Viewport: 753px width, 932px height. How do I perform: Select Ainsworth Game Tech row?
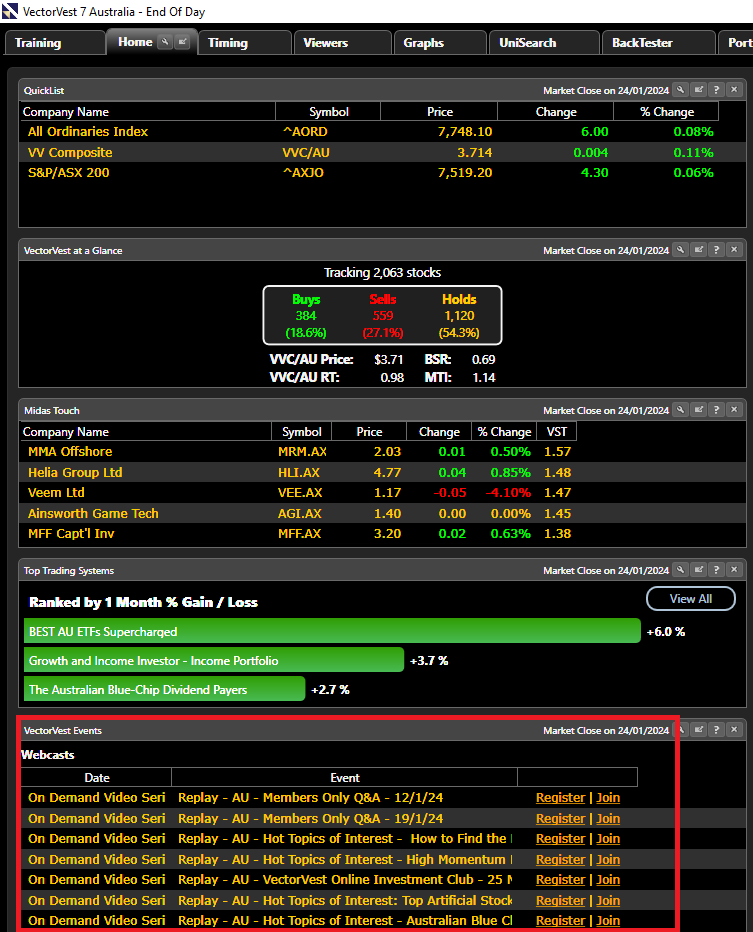[382, 514]
